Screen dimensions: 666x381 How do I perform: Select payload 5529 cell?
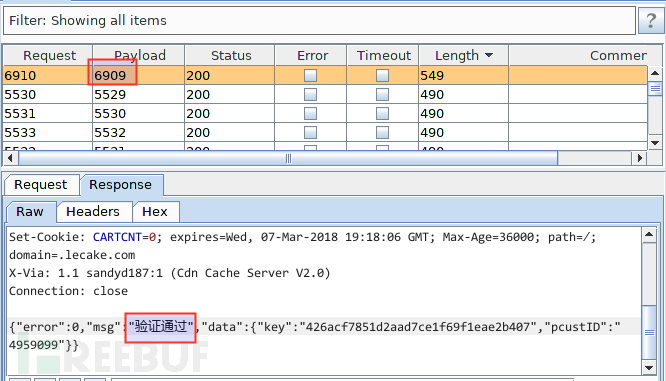coord(138,94)
